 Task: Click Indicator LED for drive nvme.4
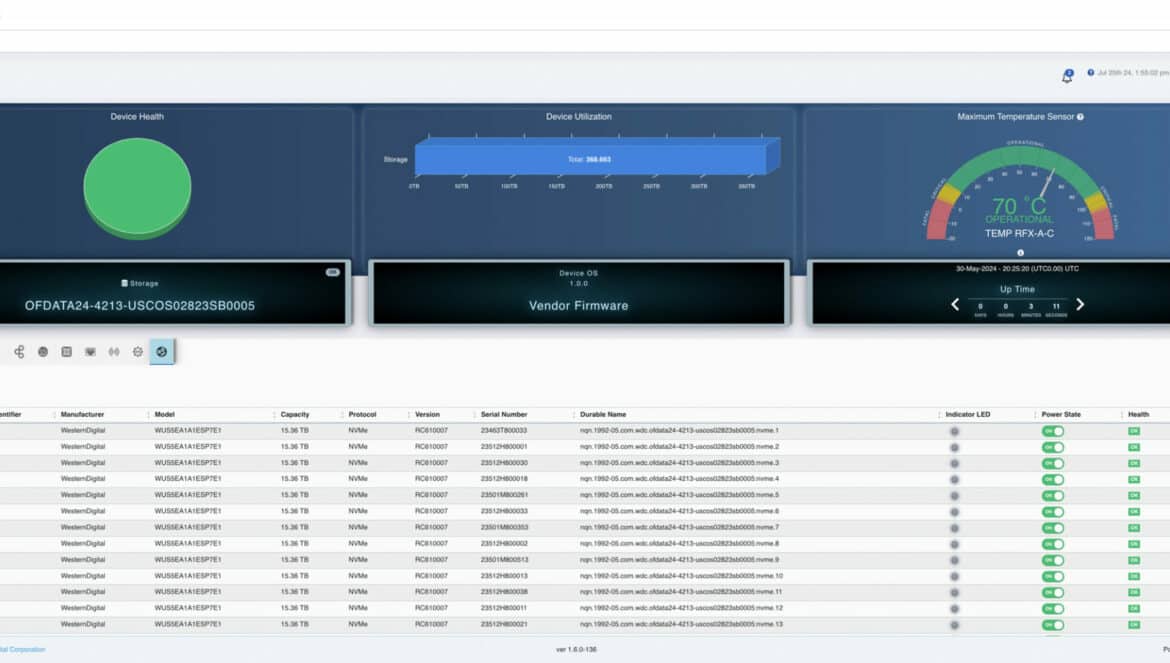pos(954,480)
